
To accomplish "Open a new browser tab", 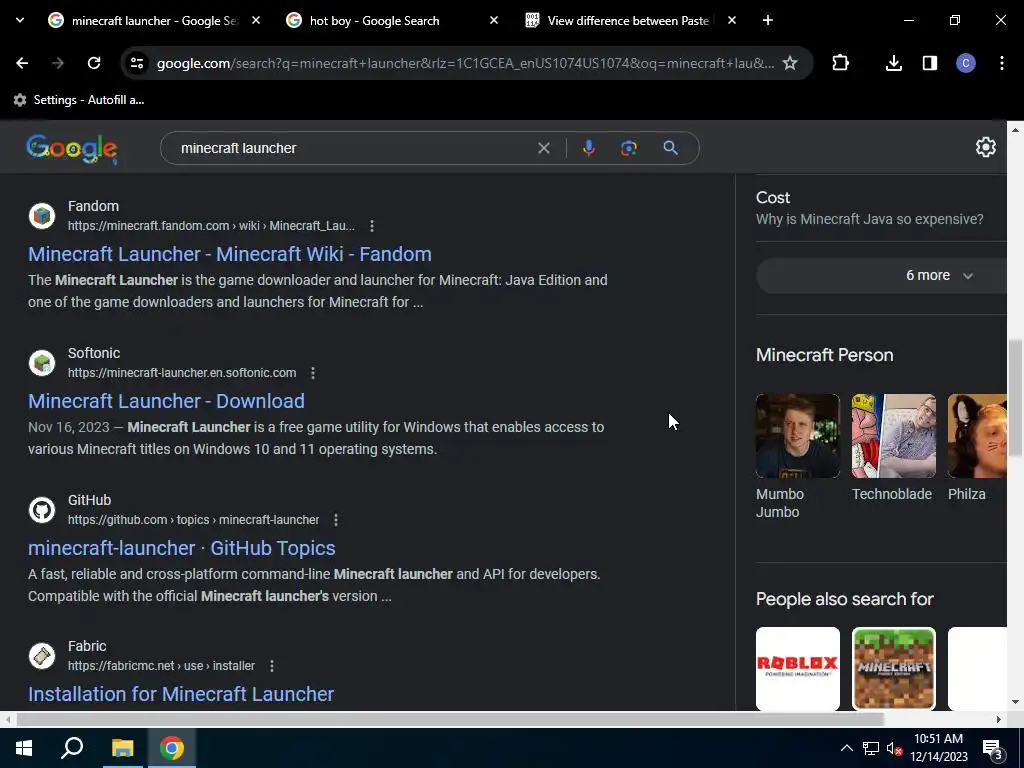I will pos(767,20).
